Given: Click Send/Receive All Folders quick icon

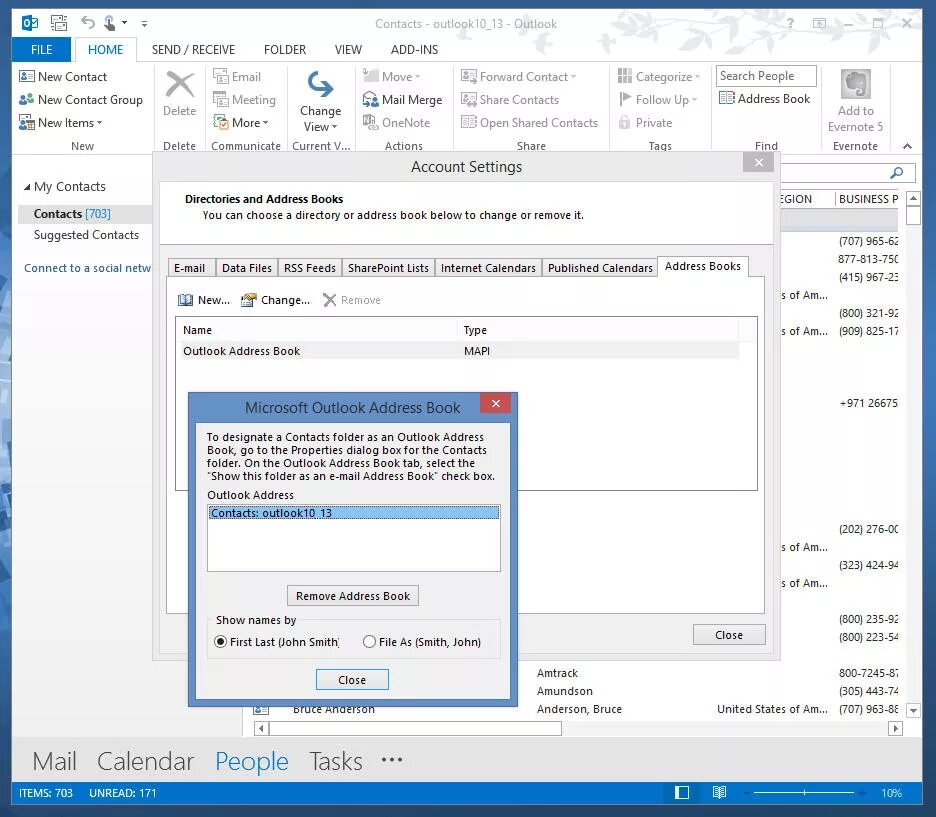Looking at the screenshot, I should (x=58, y=23).
